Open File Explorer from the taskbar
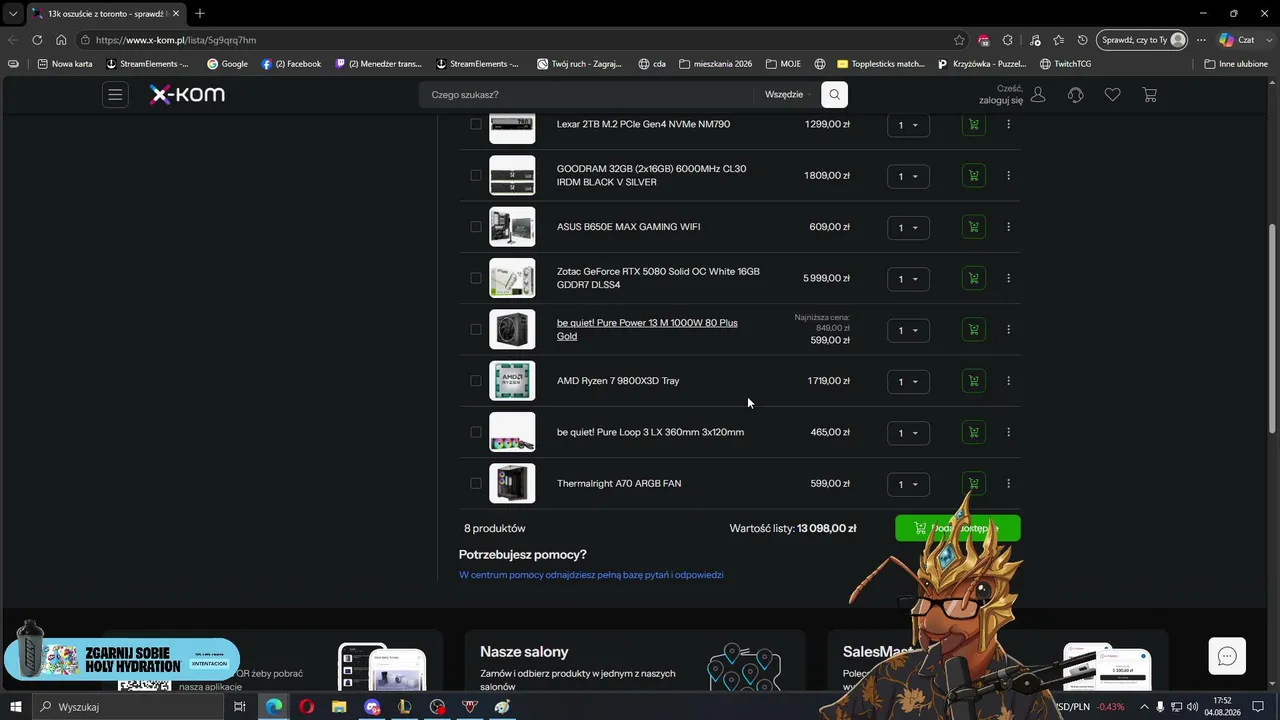Image resolution: width=1280 pixels, height=720 pixels. click(x=339, y=707)
